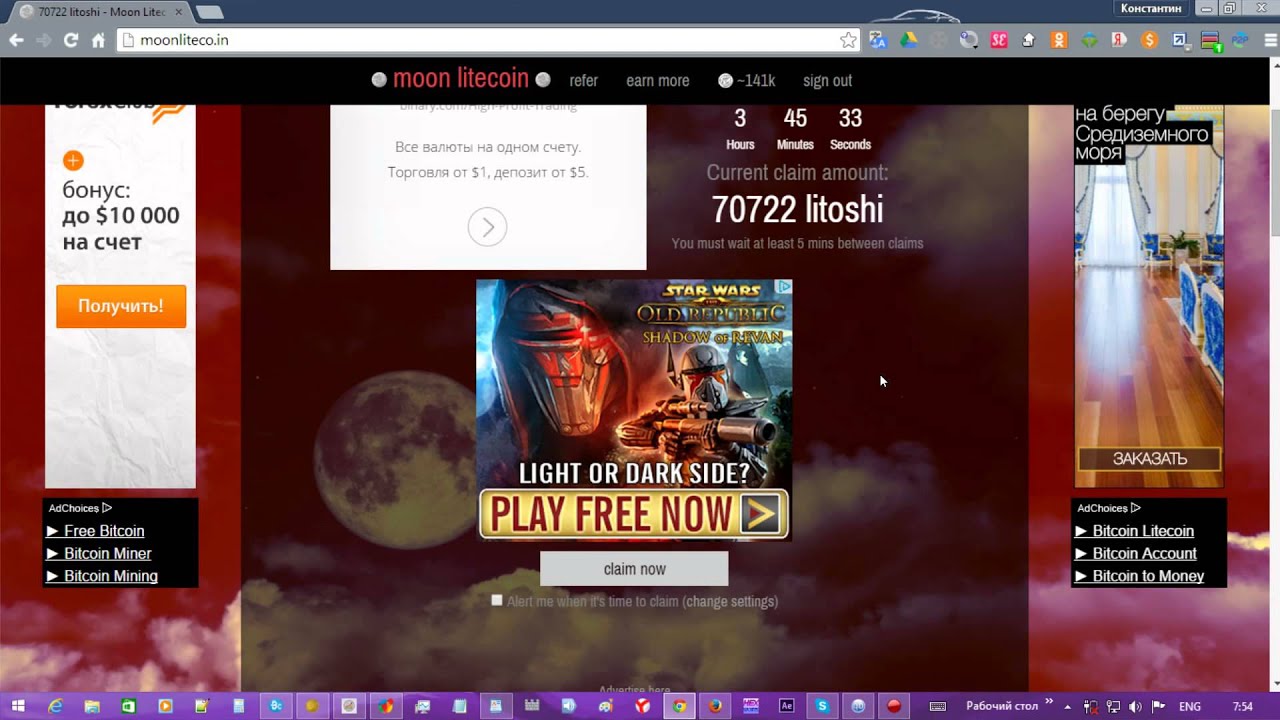Show hidden system tray icons
Screen dimensions: 1280x720
point(1066,706)
